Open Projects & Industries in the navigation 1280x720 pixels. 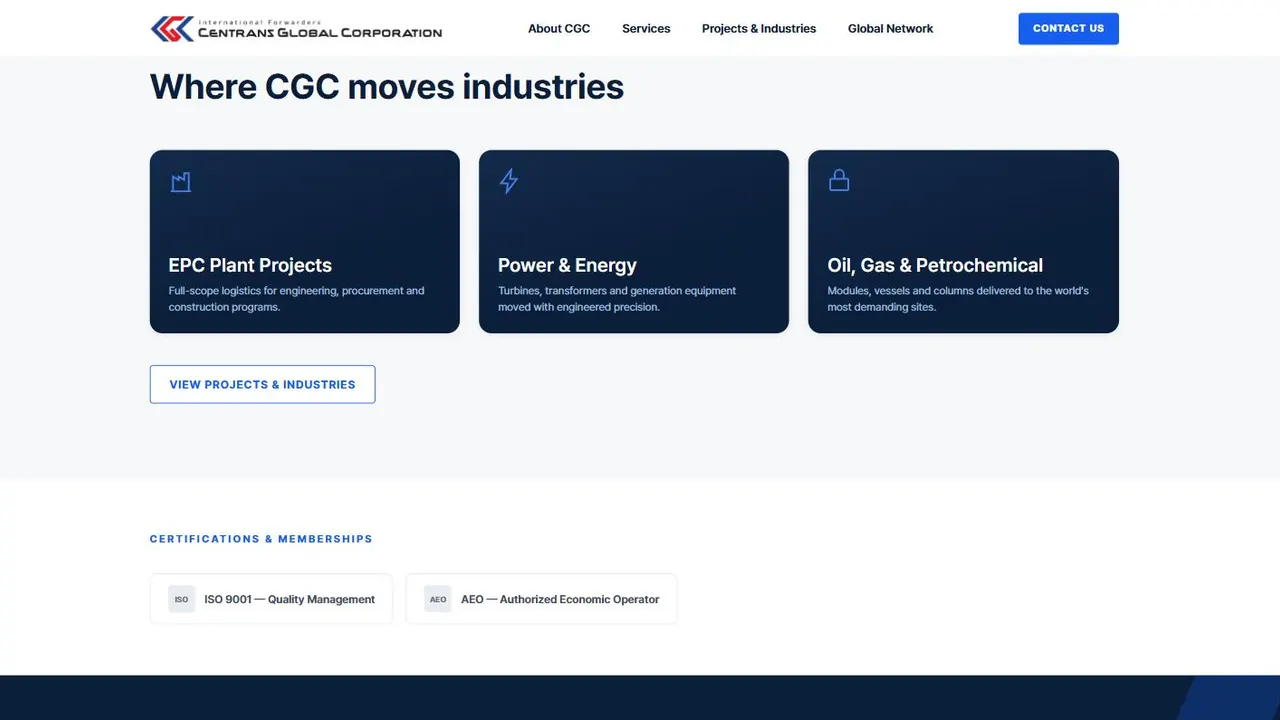click(759, 29)
